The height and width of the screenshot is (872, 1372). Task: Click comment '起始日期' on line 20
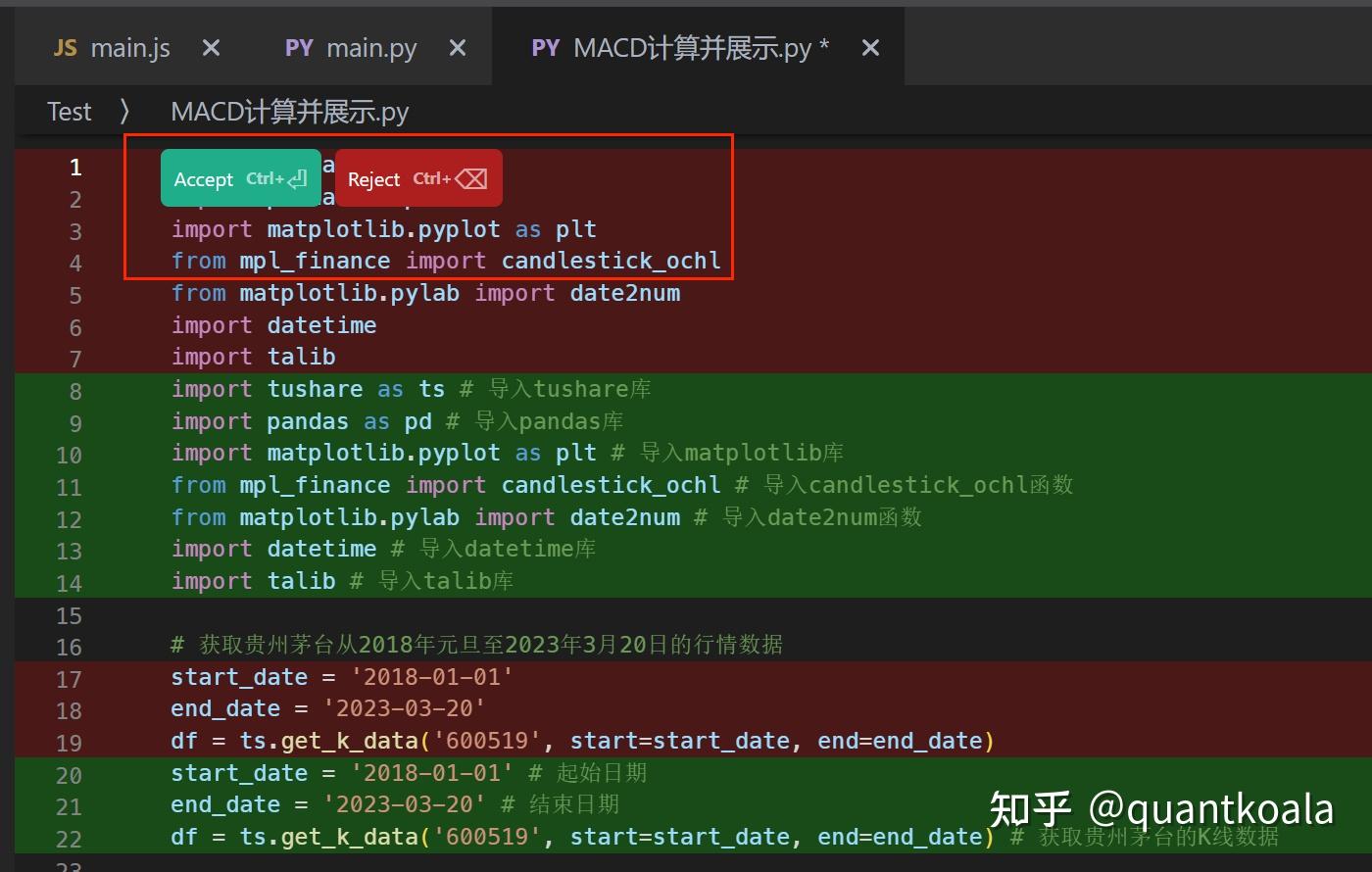click(602, 773)
